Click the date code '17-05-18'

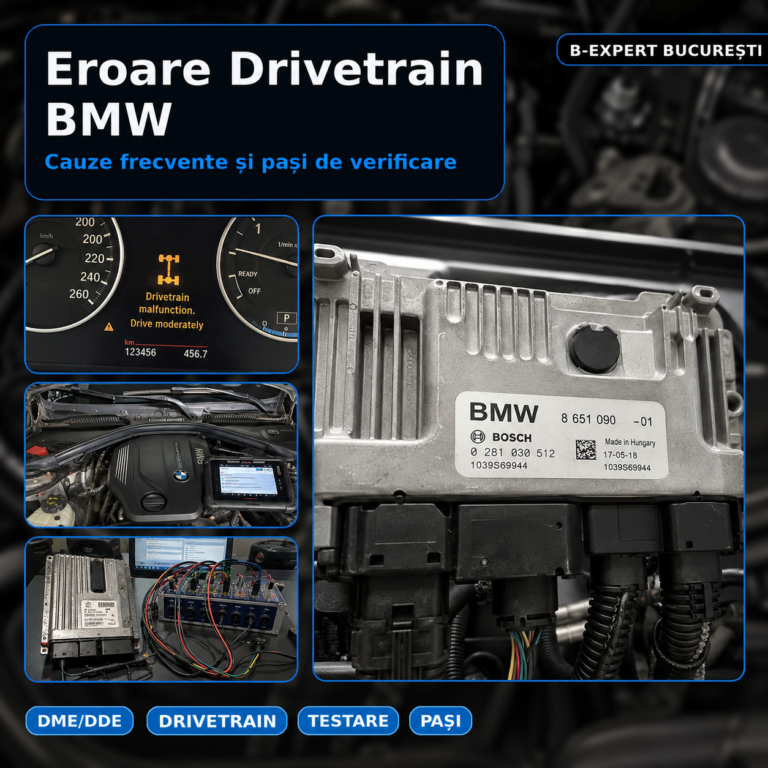[x=620, y=455]
